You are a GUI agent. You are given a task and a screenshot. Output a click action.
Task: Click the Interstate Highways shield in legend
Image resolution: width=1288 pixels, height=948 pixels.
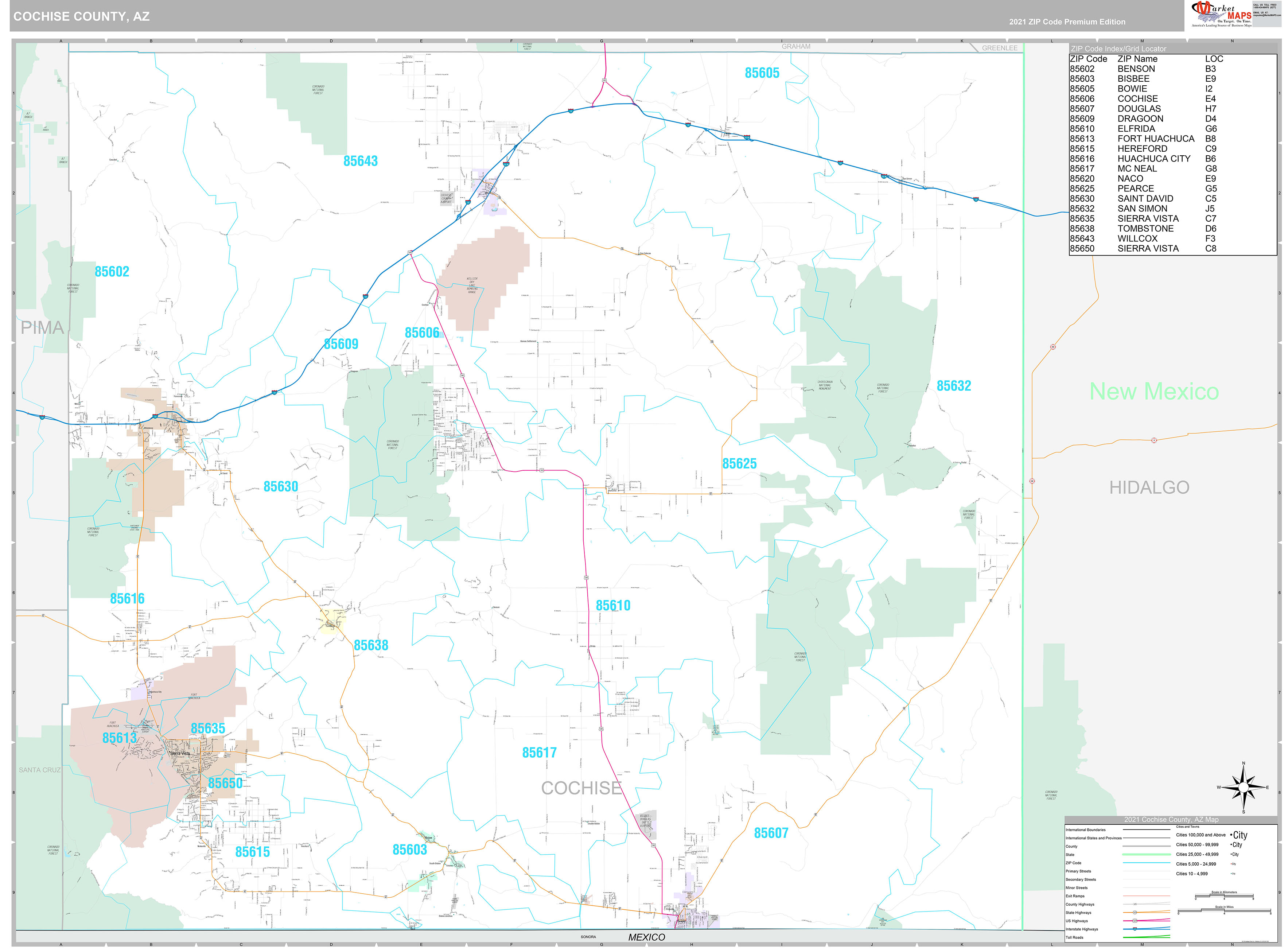1134,928
